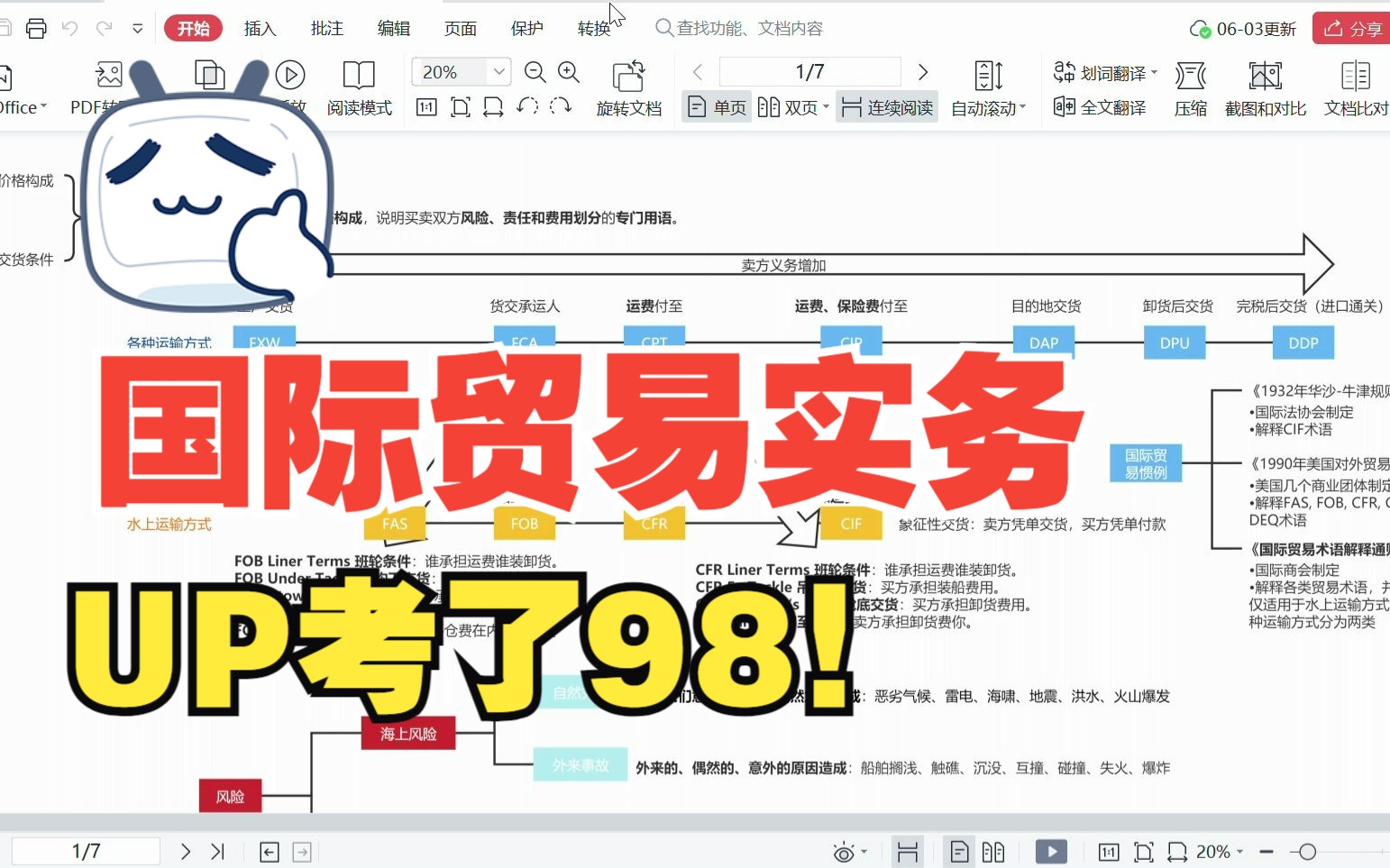Open the 插入 ribbon tab
The height and width of the screenshot is (868, 1390).
(x=260, y=28)
